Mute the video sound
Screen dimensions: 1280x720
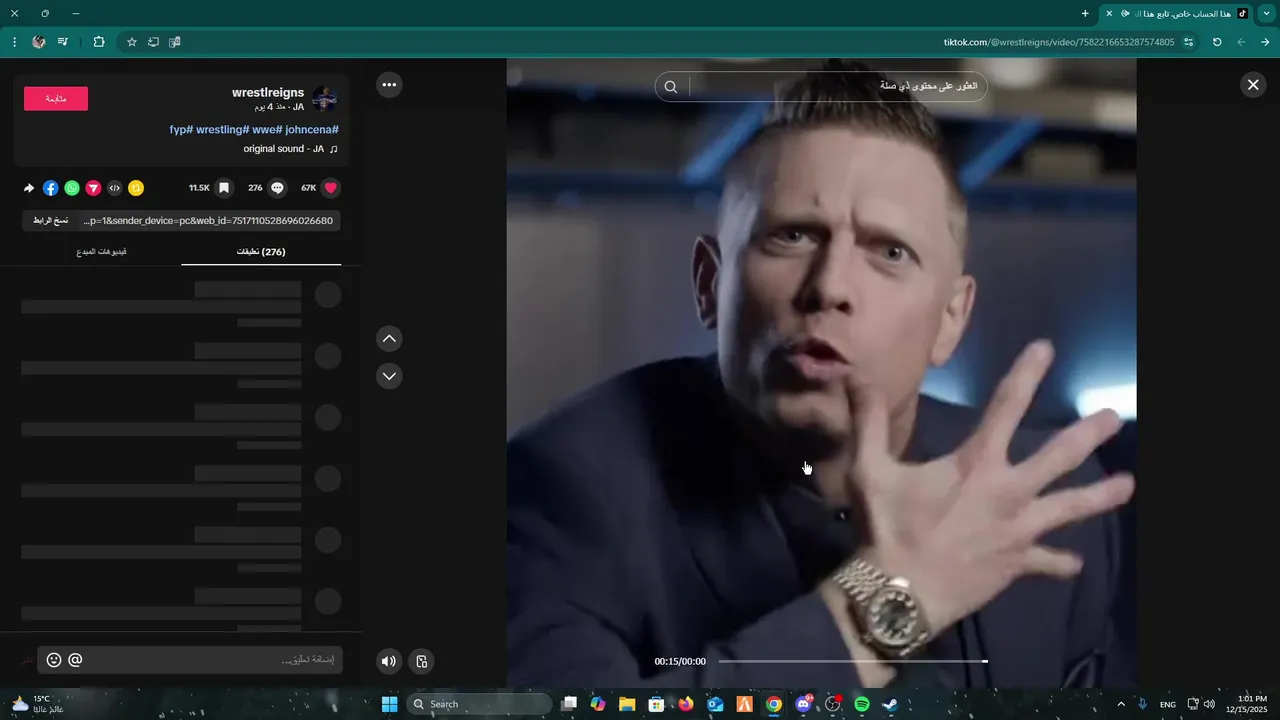coord(389,661)
